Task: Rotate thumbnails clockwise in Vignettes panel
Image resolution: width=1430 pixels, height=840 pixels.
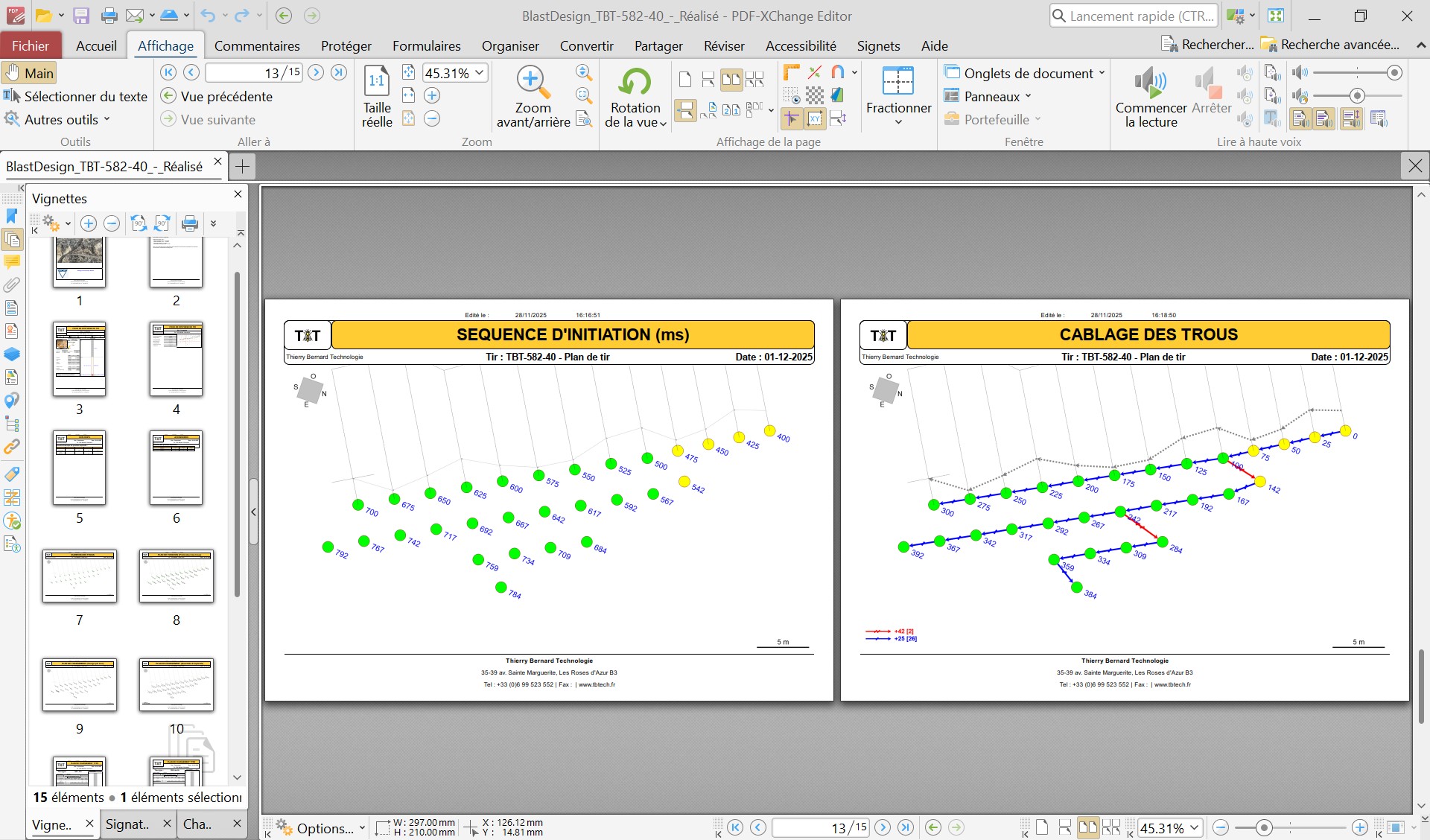Action: click(x=162, y=223)
